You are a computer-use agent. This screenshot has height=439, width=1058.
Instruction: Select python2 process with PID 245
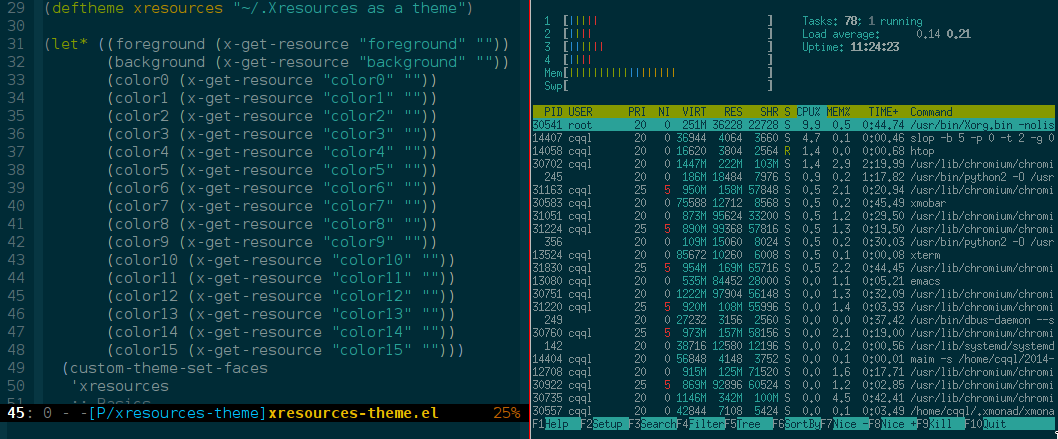[794, 177]
